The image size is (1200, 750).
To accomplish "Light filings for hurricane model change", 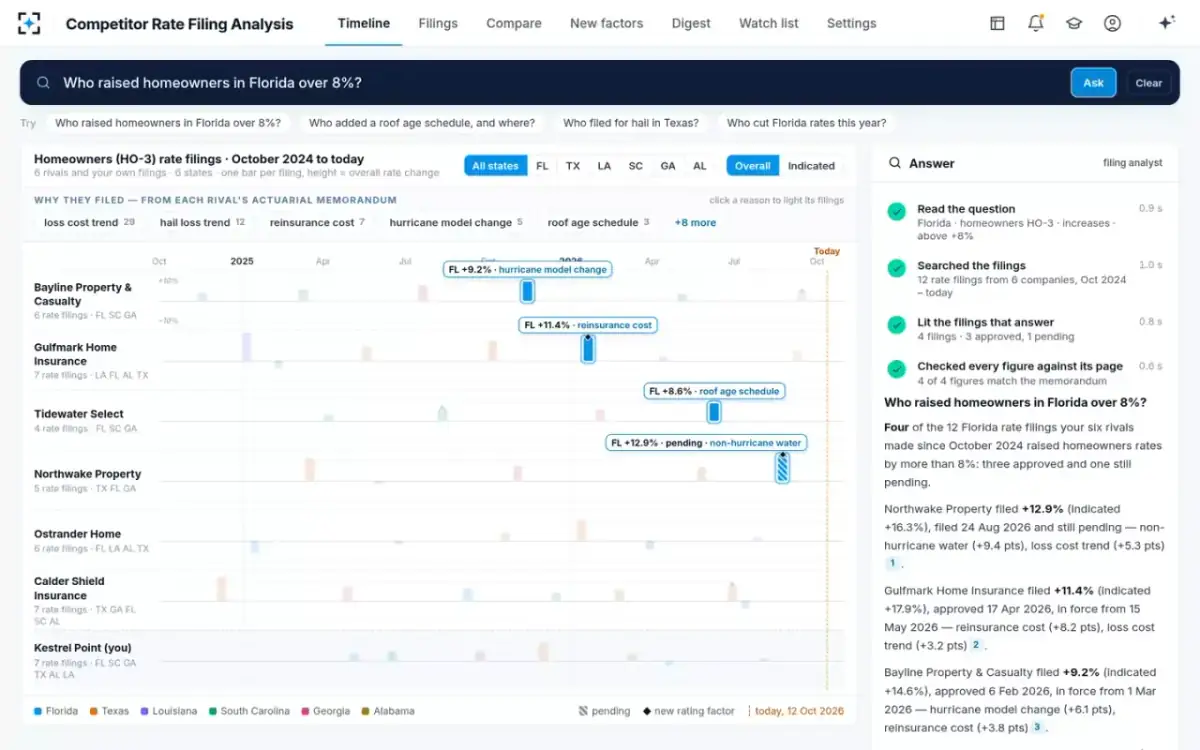I will tap(456, 222).
